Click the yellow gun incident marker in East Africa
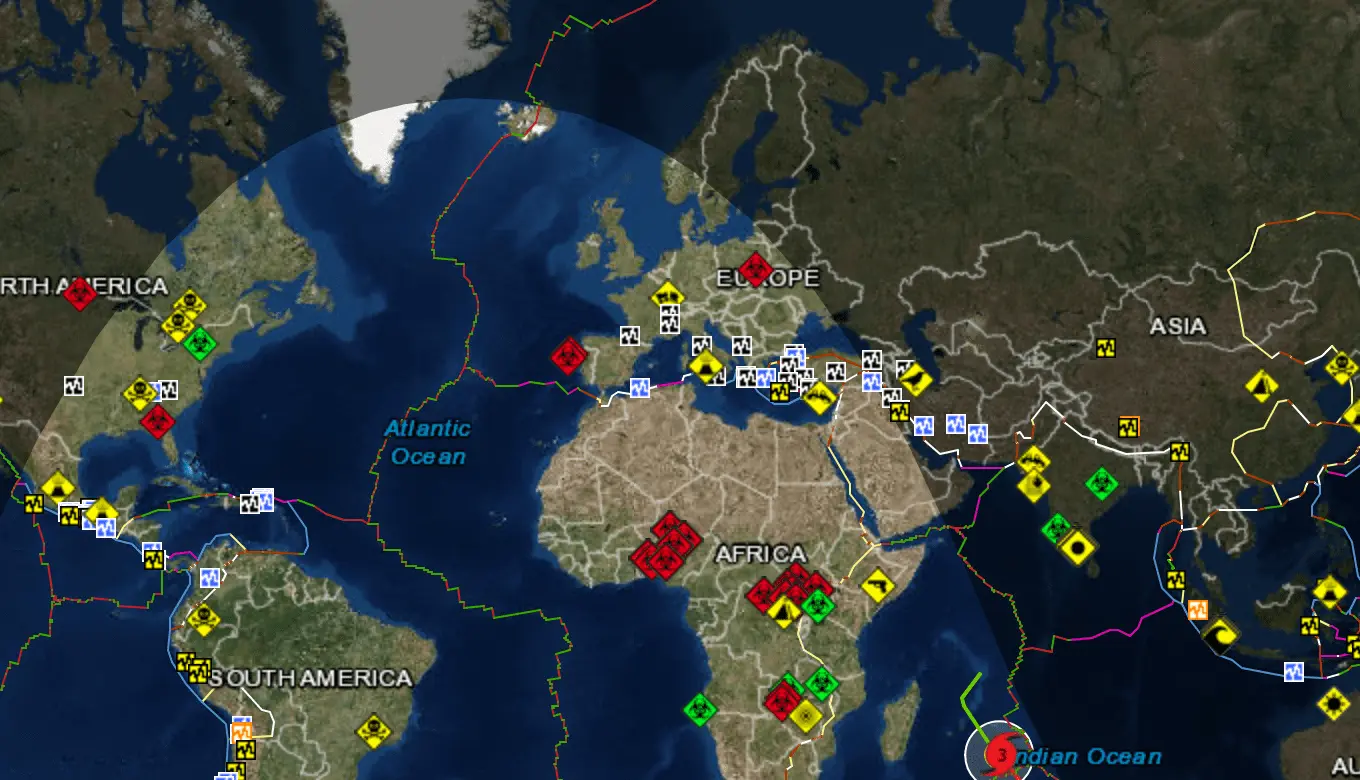 click(877, 584)
